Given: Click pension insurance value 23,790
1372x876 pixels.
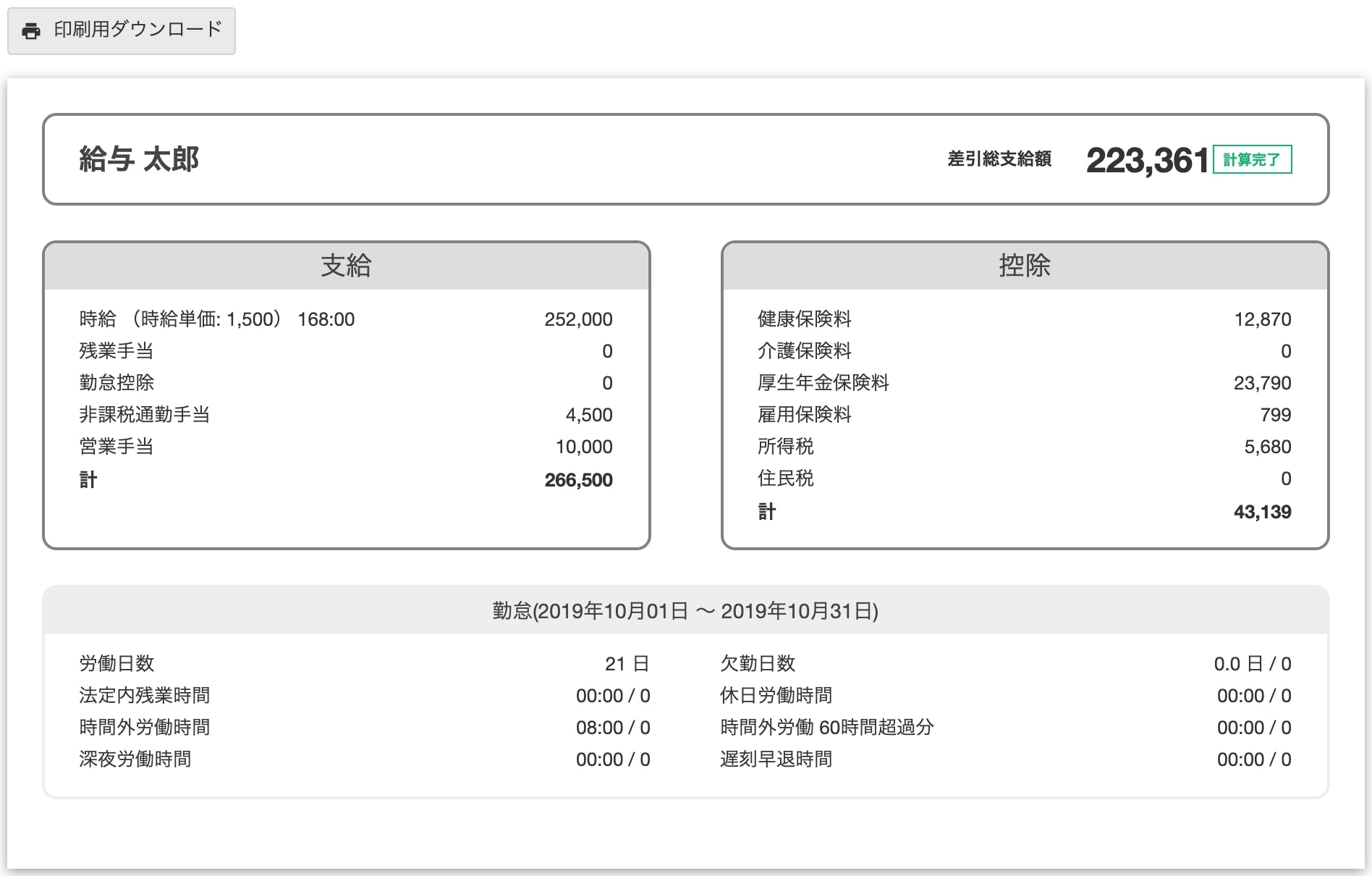Looking at the screenshot, I should tap(1263, 383).
